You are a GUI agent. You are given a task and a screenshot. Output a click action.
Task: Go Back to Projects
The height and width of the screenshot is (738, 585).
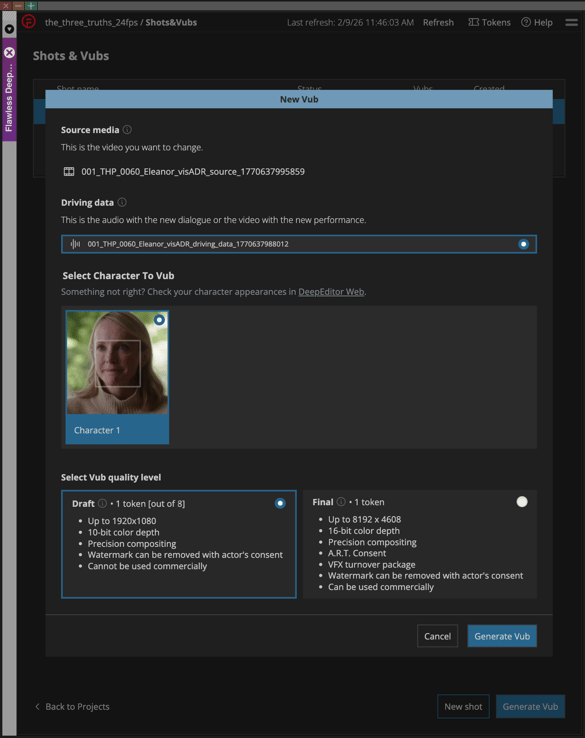click(77, 706)
